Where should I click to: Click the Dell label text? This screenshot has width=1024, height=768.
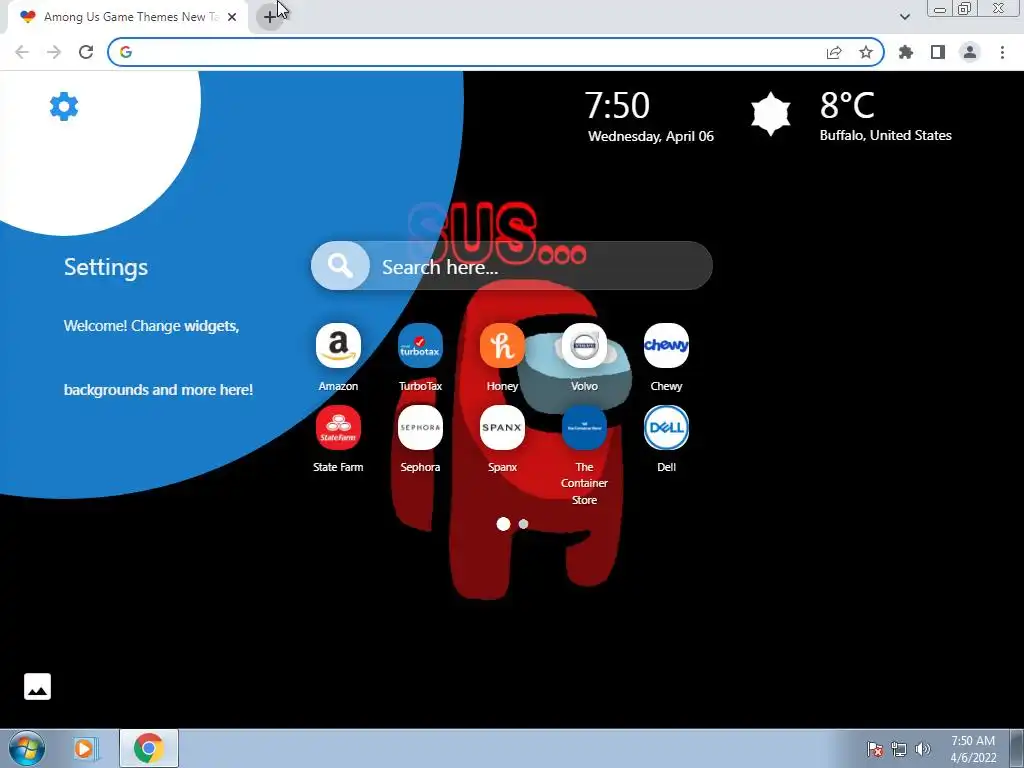(x=666, y=467)
